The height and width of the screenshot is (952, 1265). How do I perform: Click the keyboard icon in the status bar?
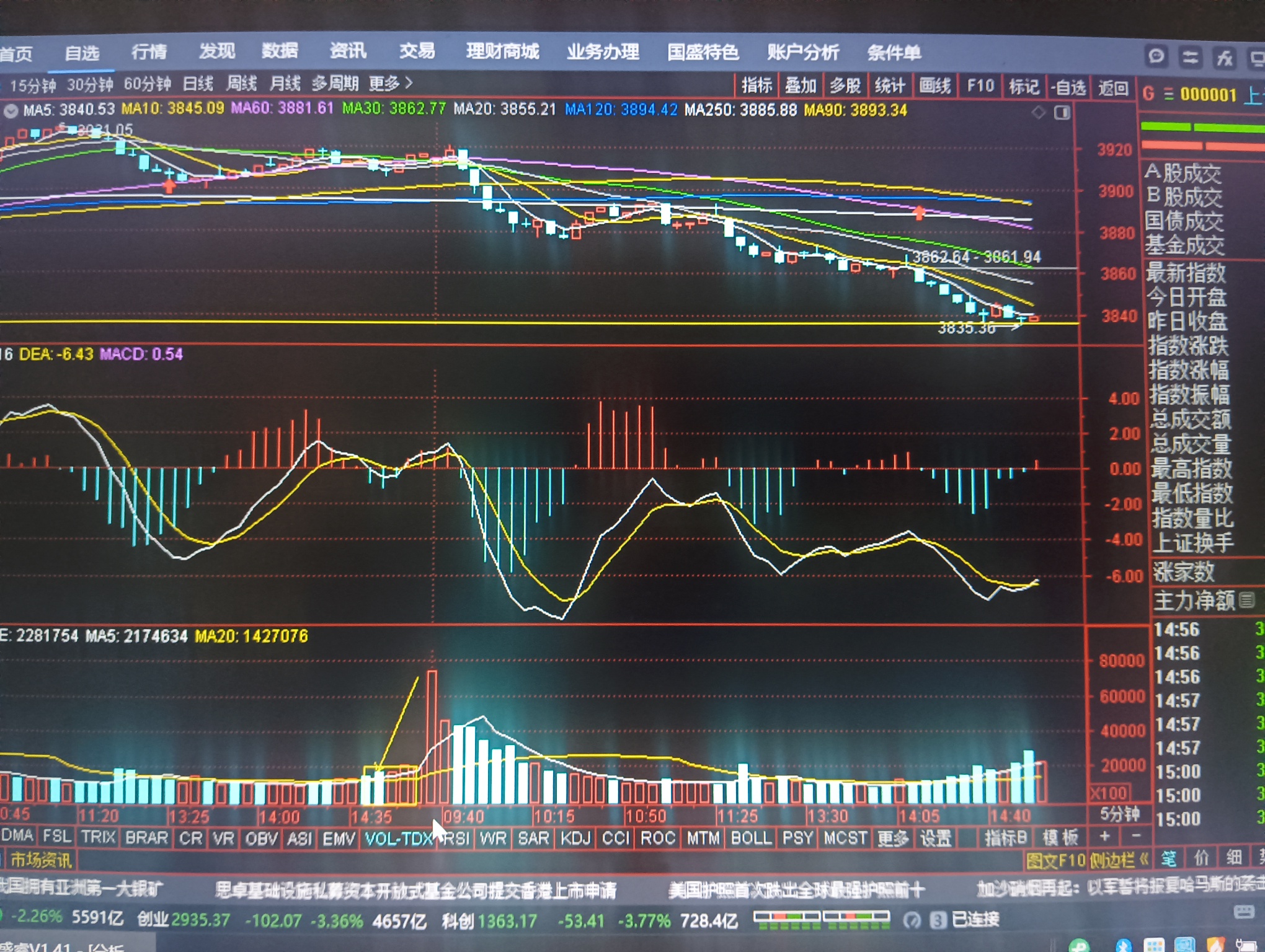pos(1244,911)
